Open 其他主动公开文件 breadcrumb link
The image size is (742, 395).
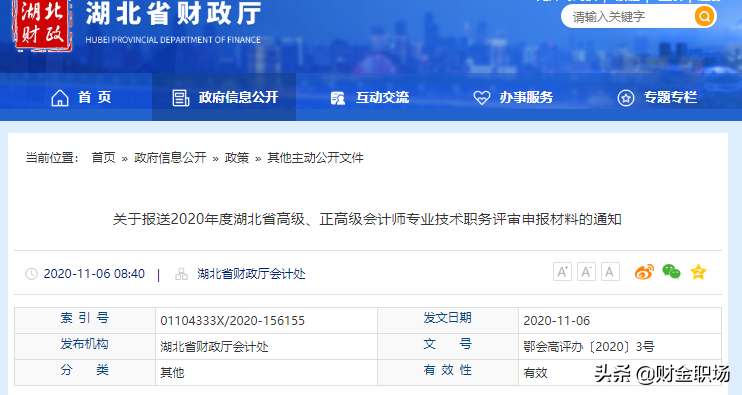click(x=316, y=158)
